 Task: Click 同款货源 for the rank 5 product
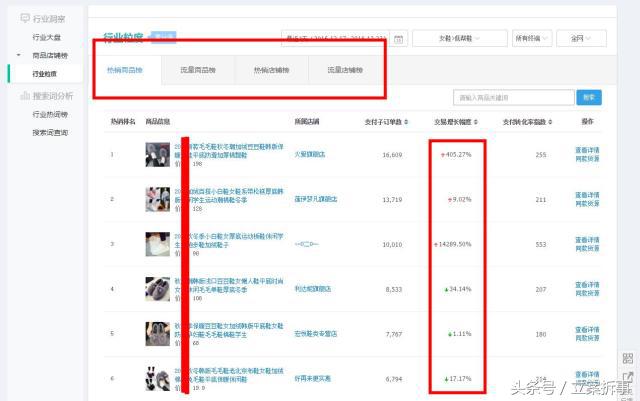587,339
